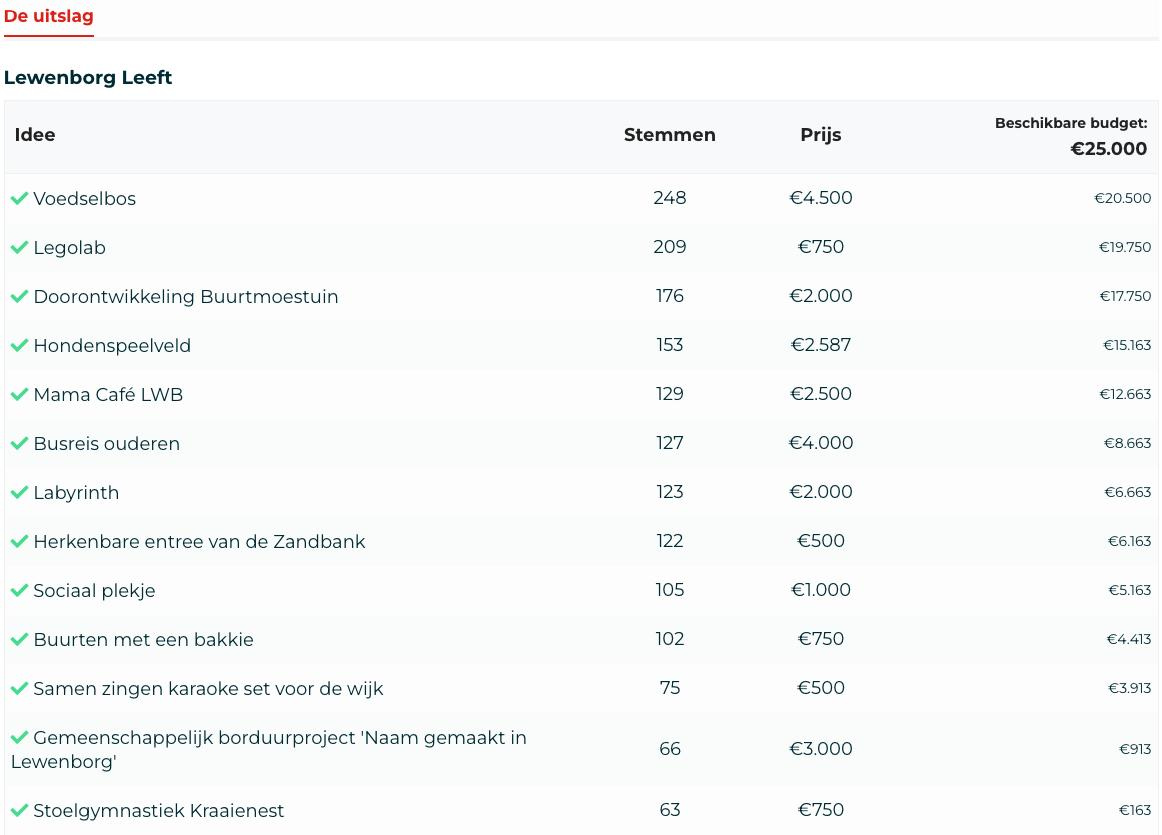The width and height of the screenshot is (1162, 835).
Task: Select the Stemmen column header
Action: pyautogui.click(x=669, y=135)
